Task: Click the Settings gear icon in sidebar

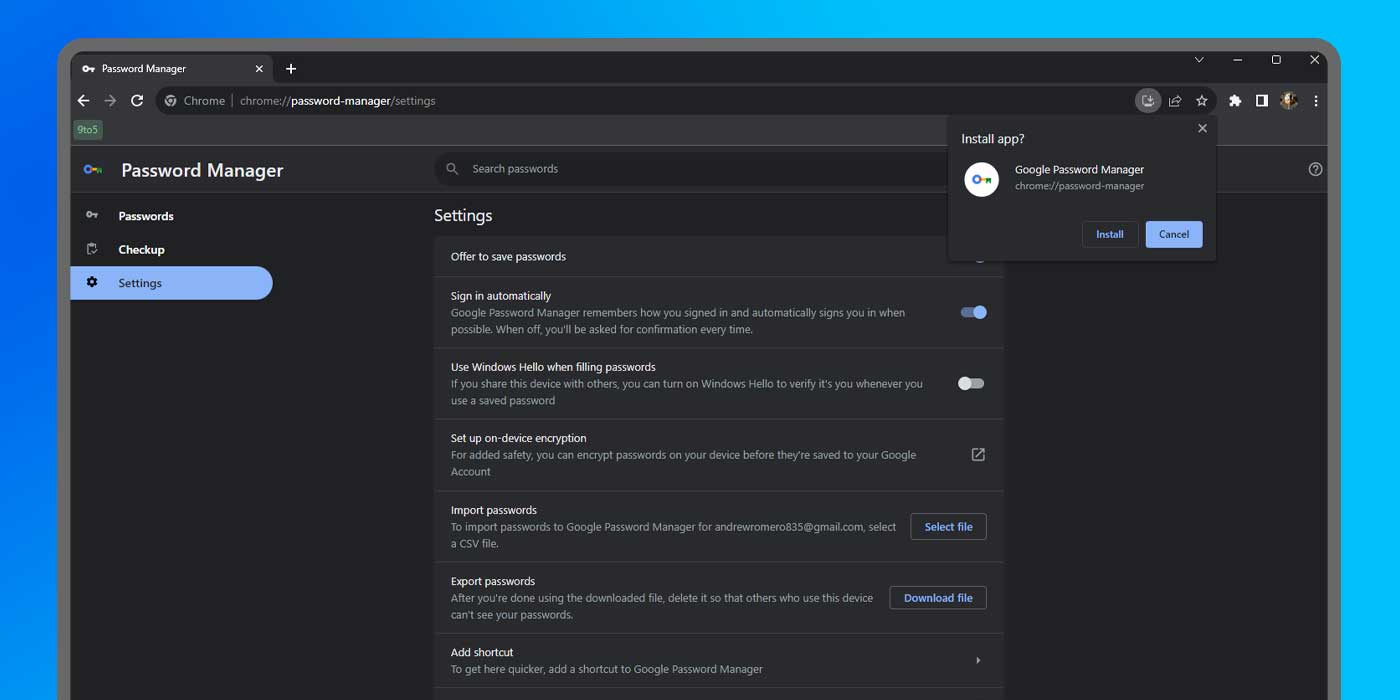Action: [x=92, y=283]
